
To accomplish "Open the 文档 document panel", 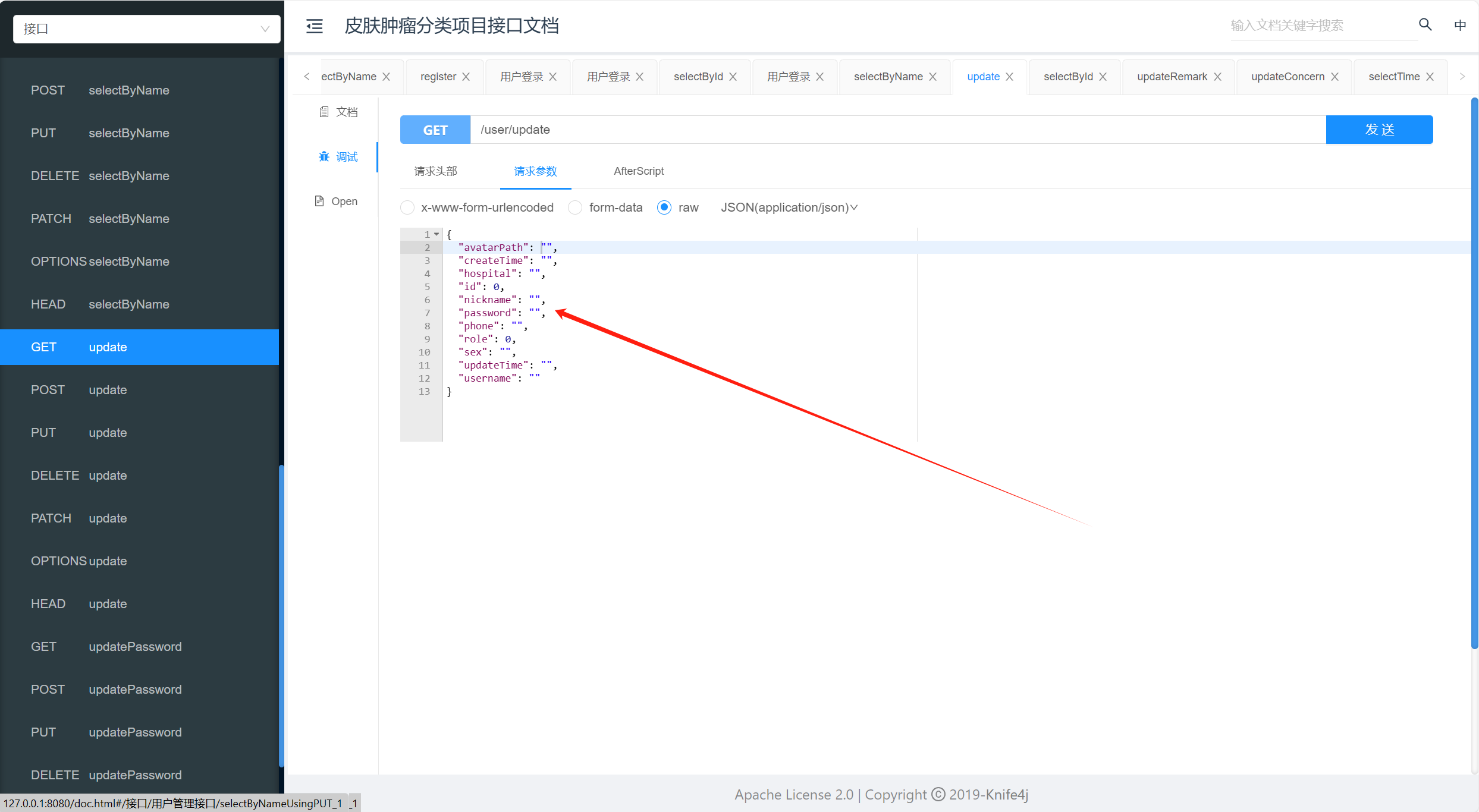I will [x=338, y=112].
